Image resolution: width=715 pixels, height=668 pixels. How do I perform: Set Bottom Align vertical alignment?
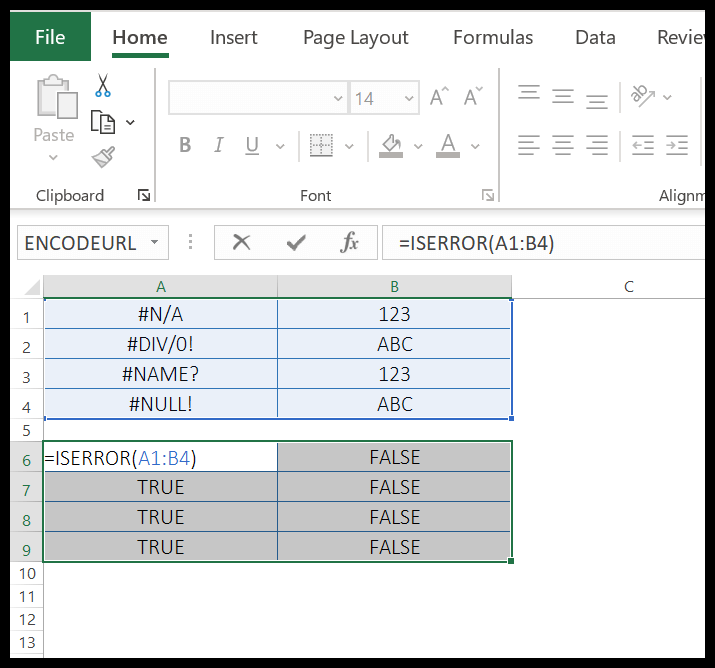pyautogui.click(x=596, y=101)
